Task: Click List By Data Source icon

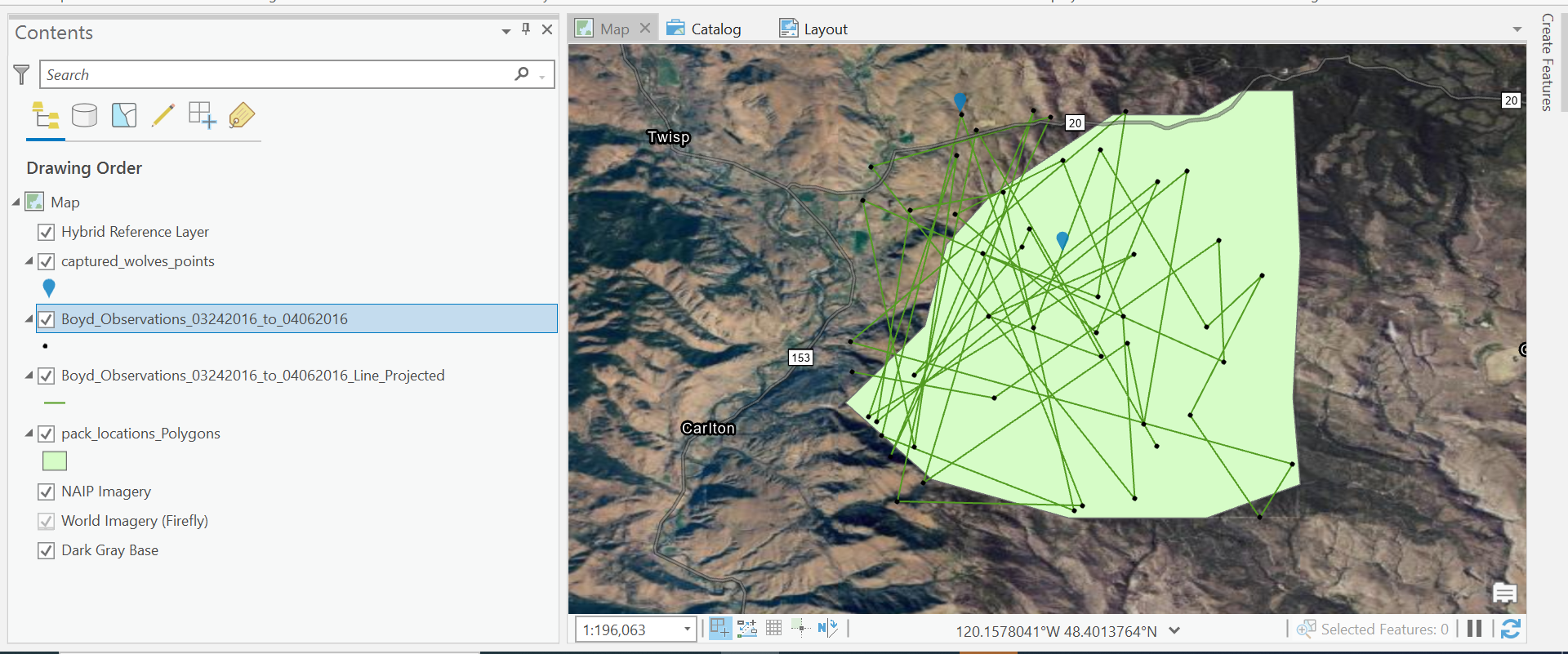Action: coord(84,115)
